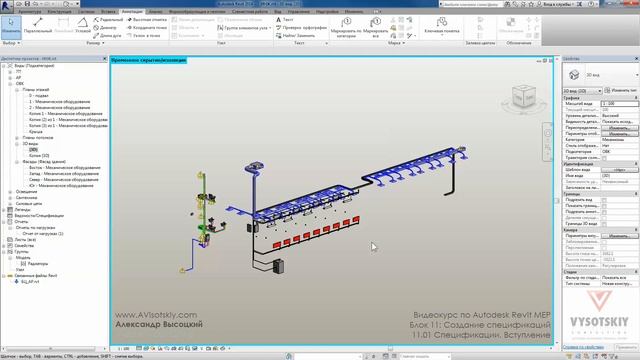Image resolution: width=640 pixels, height=360 pixels.
Task: Open the Insert (Вставка) ribbon tab
Action: [108, 12]
